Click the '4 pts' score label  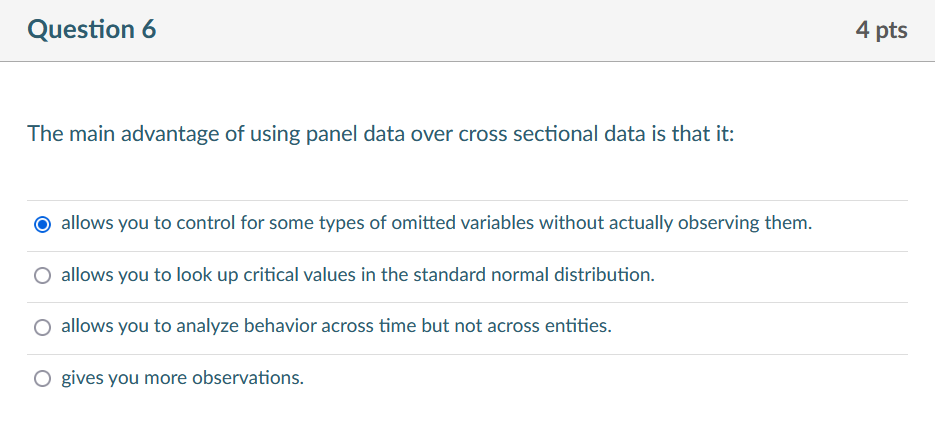coord(881,30)
